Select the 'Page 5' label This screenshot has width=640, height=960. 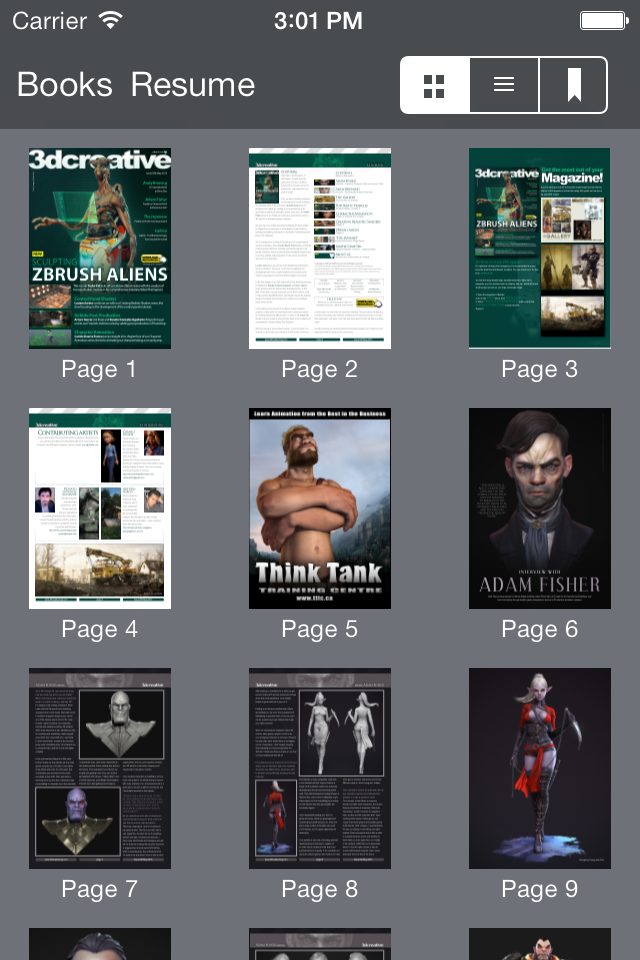pyautogui.click(x=319, y=629)
